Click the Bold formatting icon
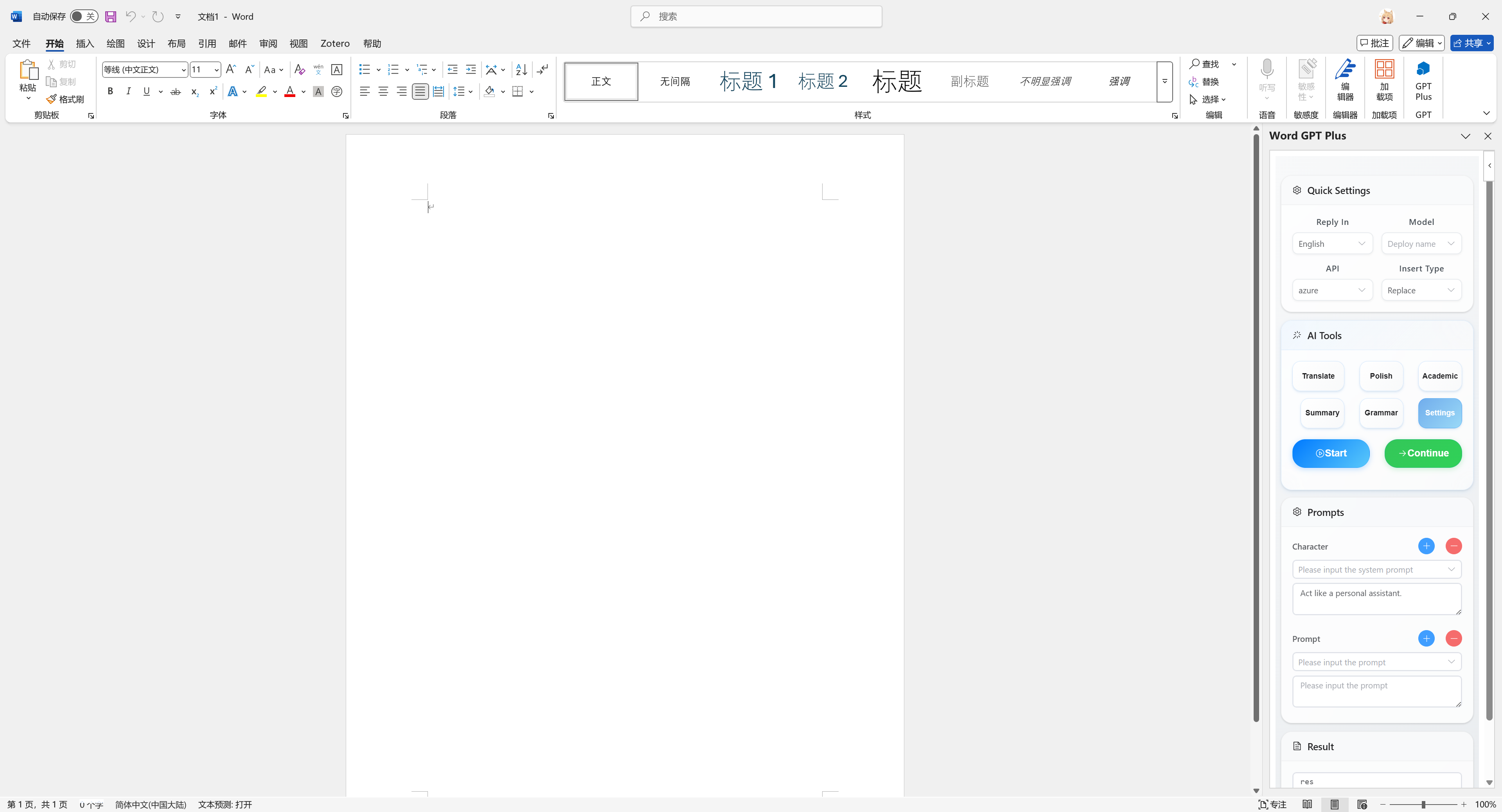Viewport: 1502px width, 812px height. coord(110,92)
